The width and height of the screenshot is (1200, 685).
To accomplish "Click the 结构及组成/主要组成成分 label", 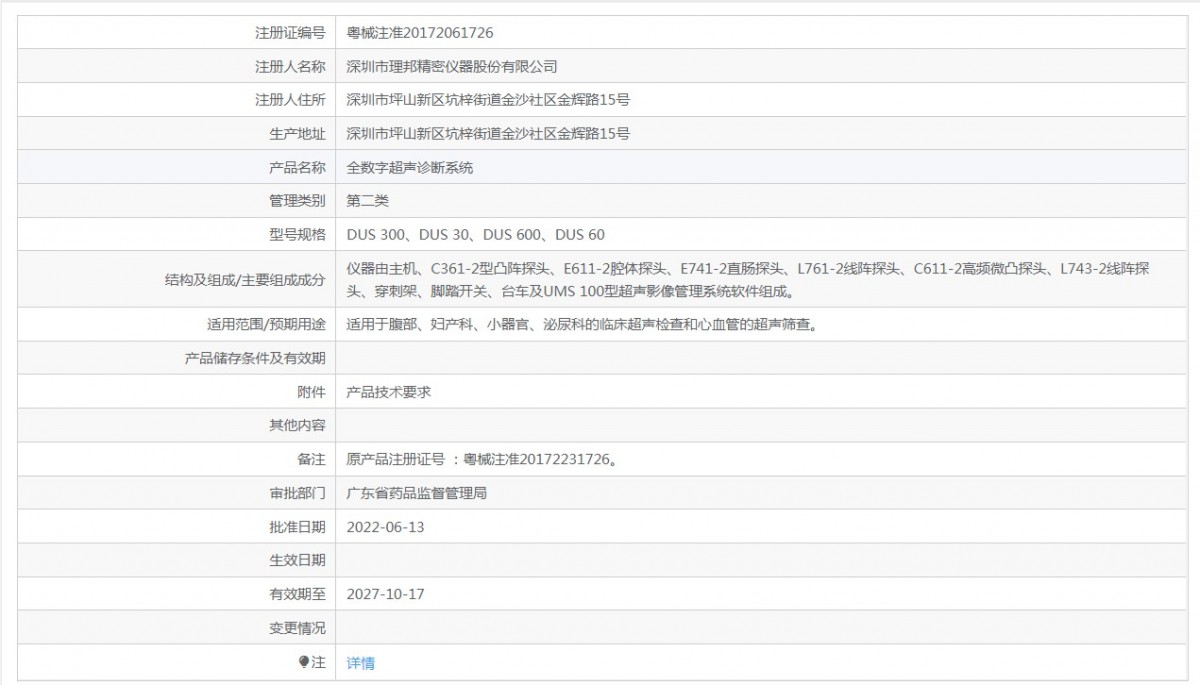I will [x=245, y=280].
